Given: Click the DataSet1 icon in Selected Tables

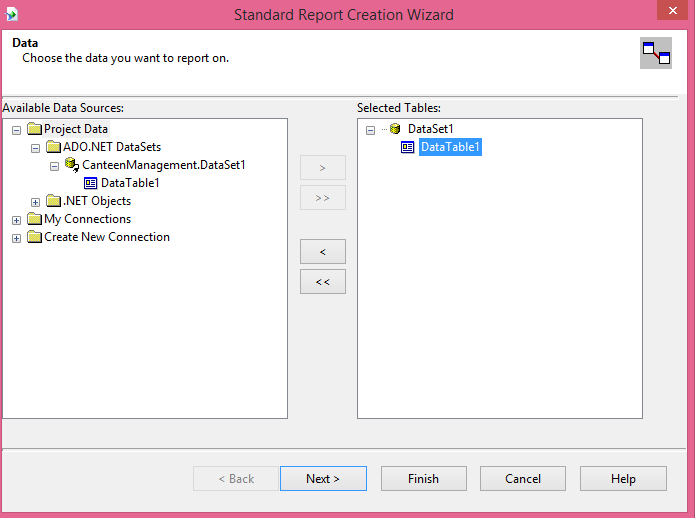Looking at the screenshot, I should pyautogui.click(x=396, y=129).
